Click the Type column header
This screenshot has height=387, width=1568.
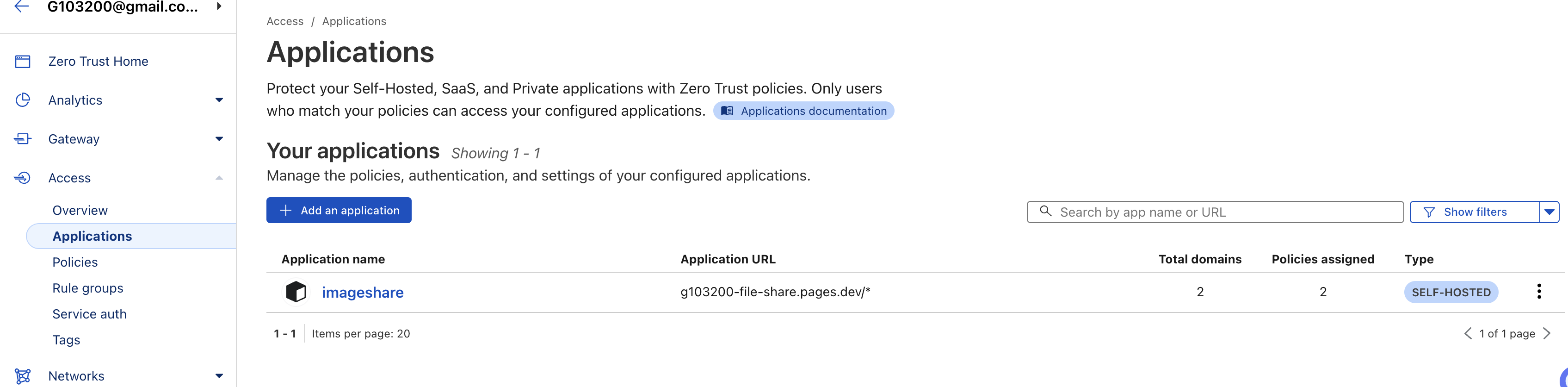click(1419, 259)
